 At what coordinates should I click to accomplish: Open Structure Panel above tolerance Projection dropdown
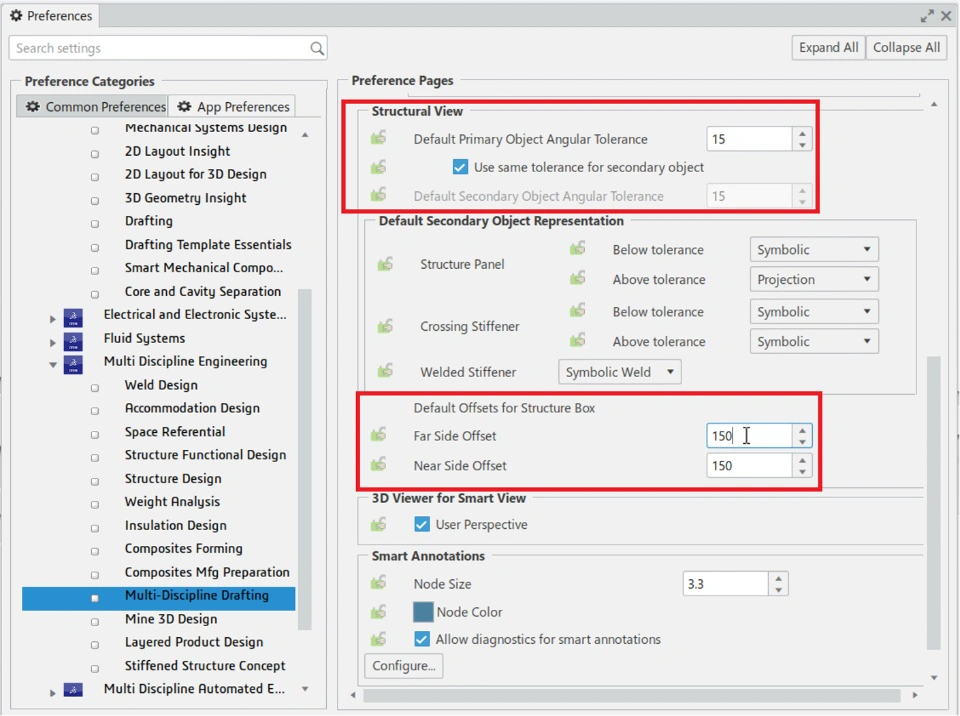click(x=814, y=280)
